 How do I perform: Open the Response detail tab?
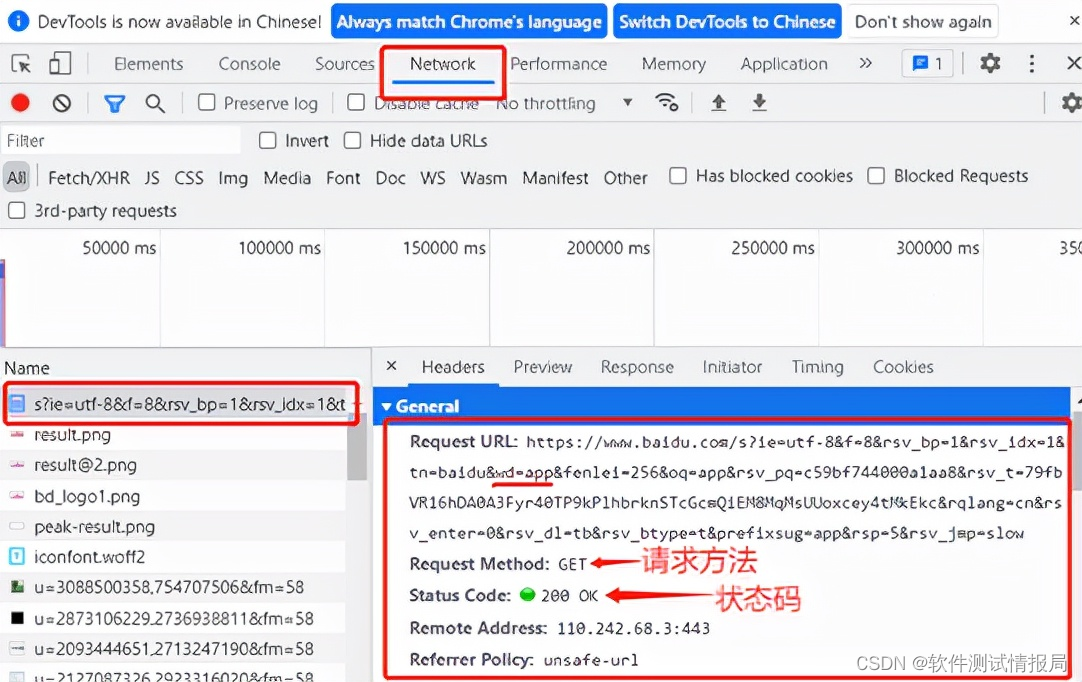[637, 367]
